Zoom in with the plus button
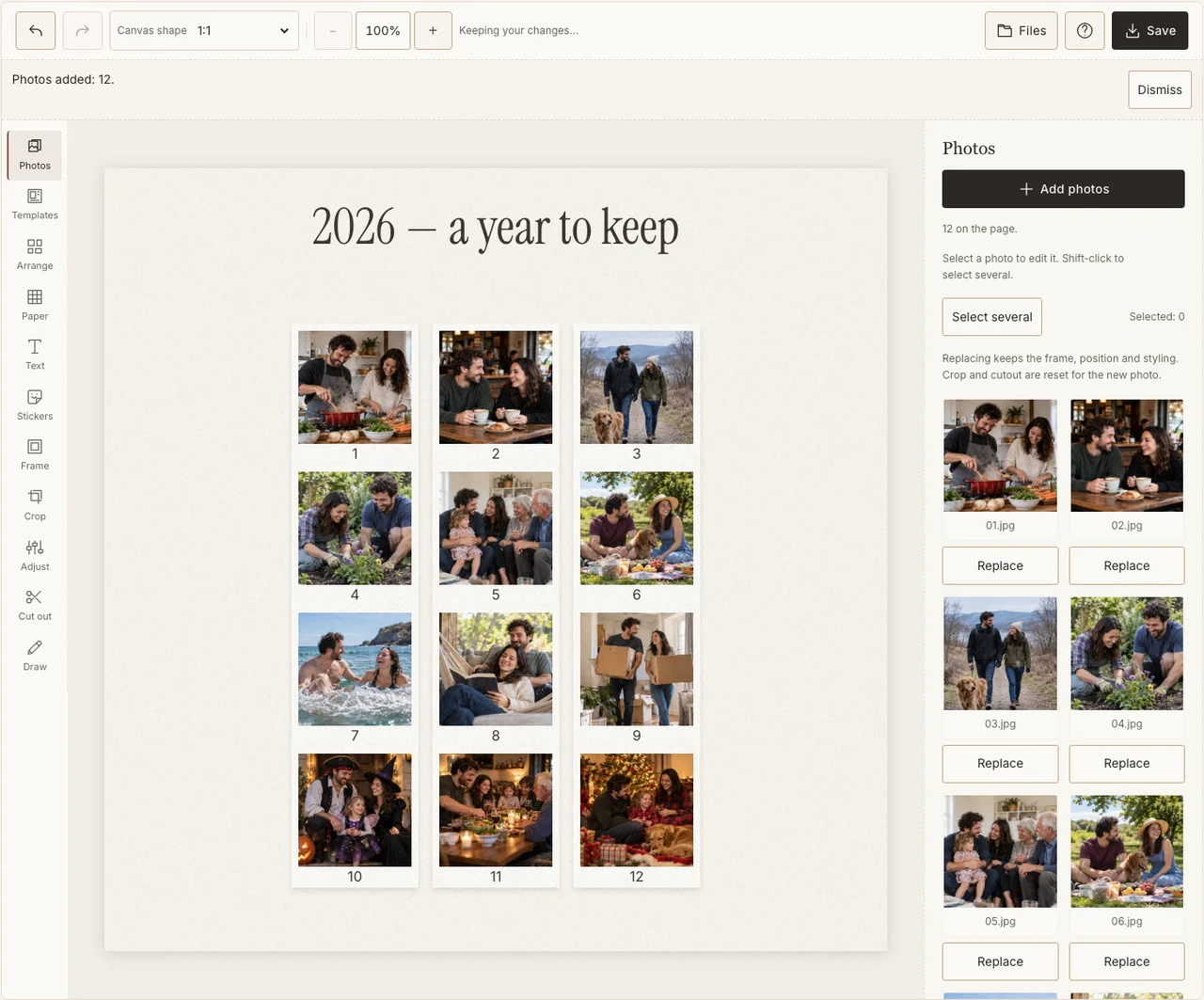This screenshot has width=1204, height=1000. 433,31
